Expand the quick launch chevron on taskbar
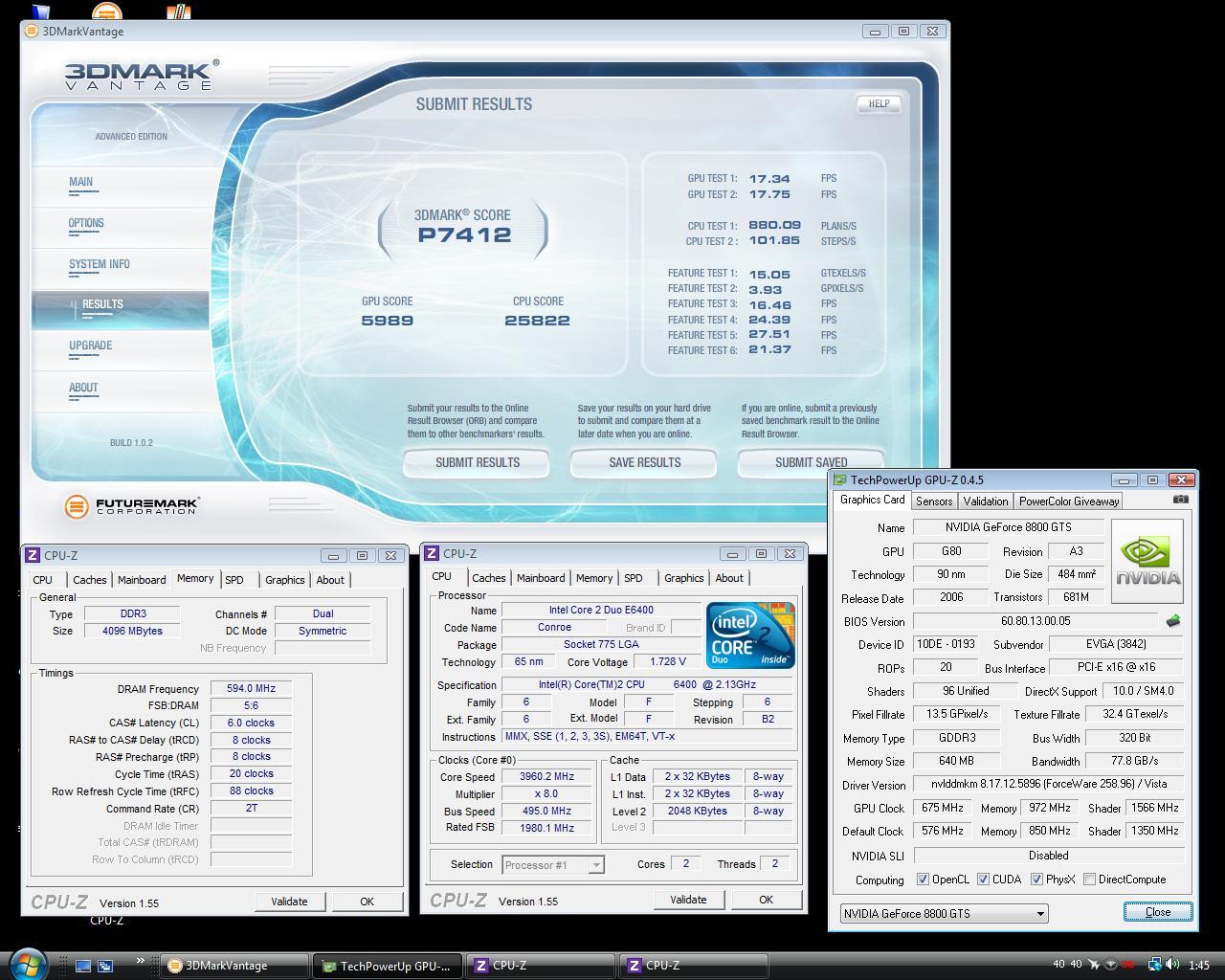 [141, 961]
